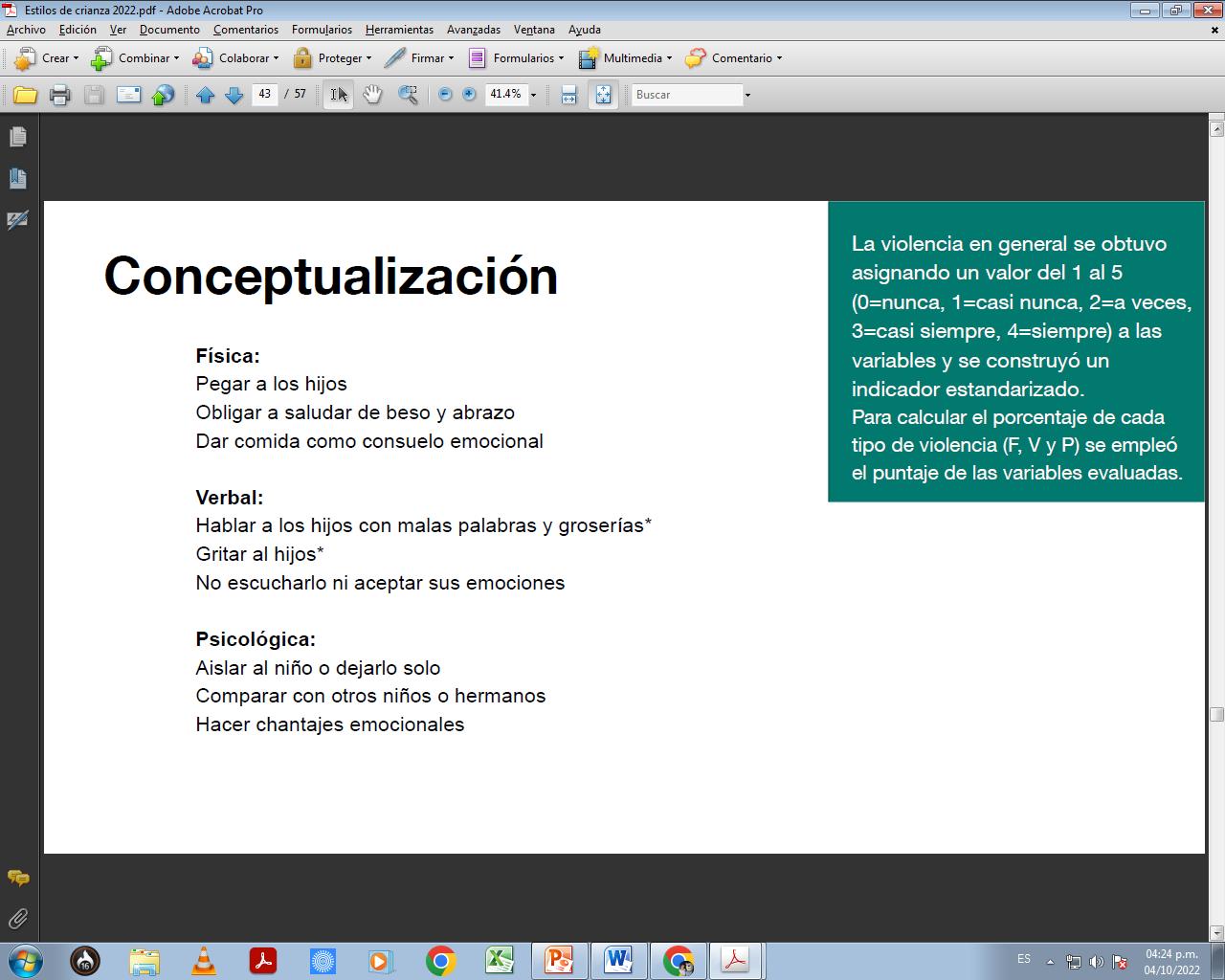Open the volume control in system tray
This screenshot has width=1225, height=980.
coord(1096,962)
